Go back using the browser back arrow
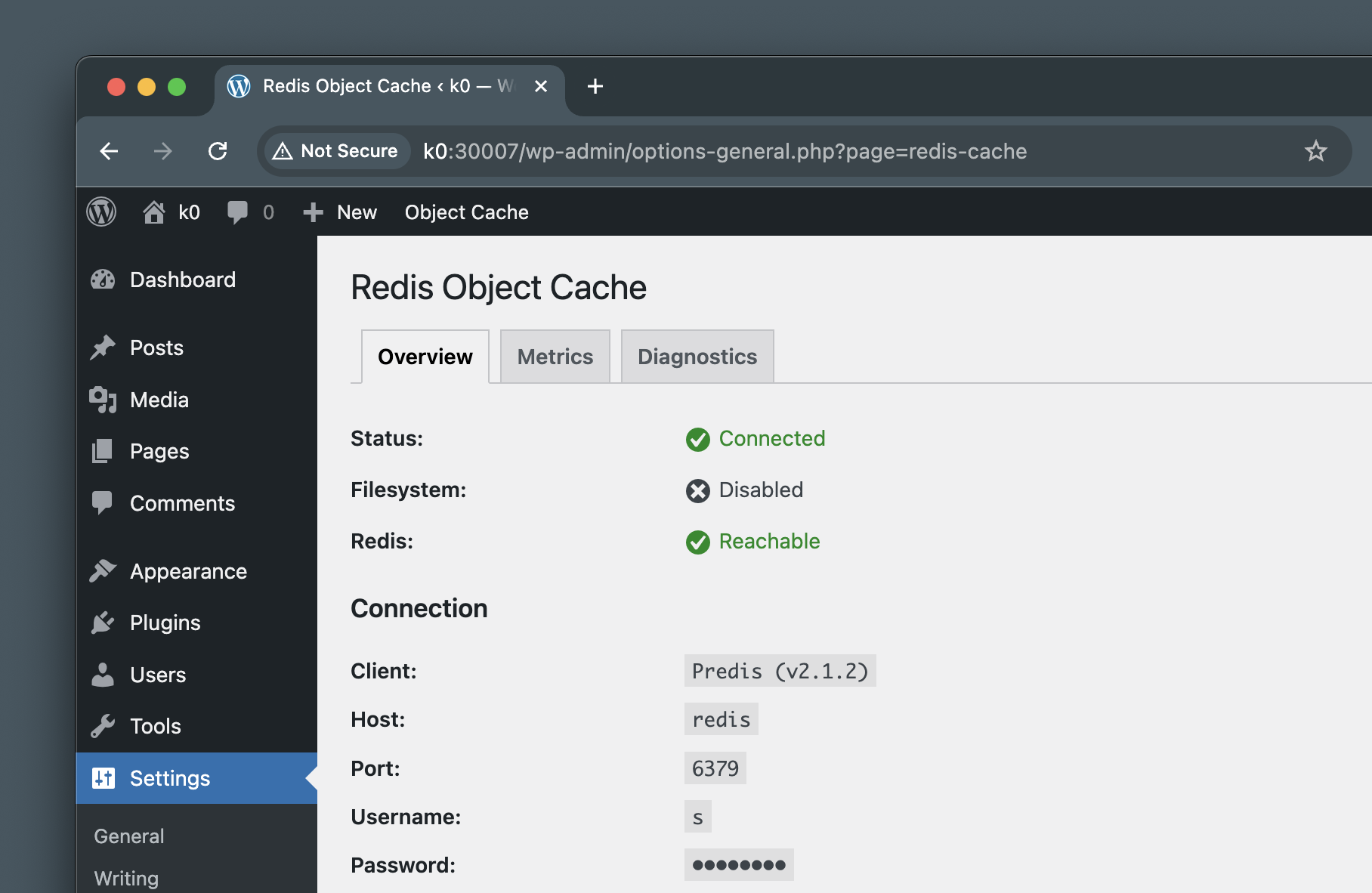 click(110, 151)
